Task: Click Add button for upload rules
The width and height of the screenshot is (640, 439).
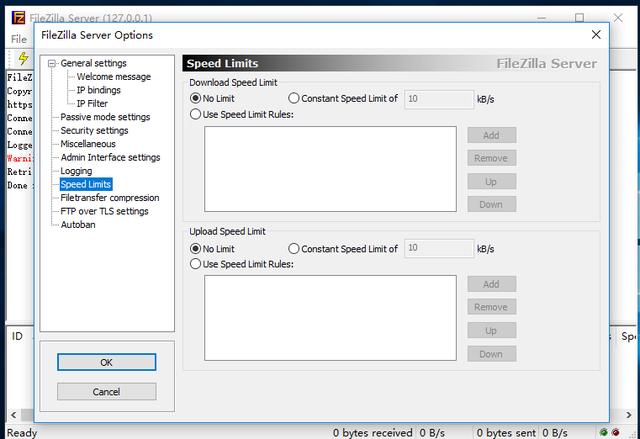Action: tap(492, 284)
